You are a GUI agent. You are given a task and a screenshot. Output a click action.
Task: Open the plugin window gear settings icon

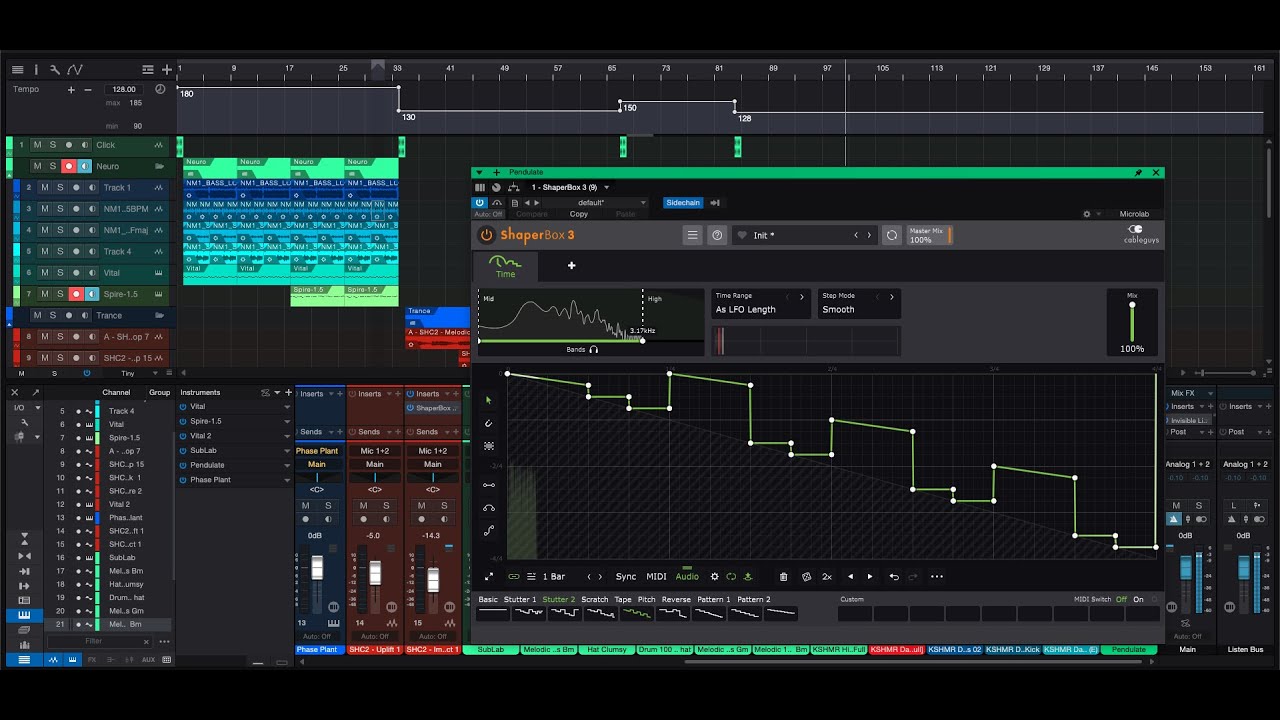(1087, 214)
